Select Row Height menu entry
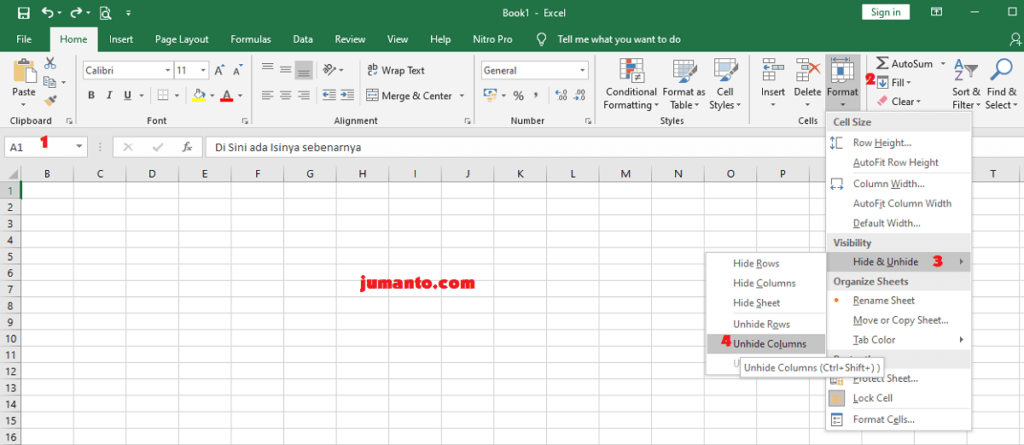Viewport: 1024px width, 445px height. click(x=899, y=142)
